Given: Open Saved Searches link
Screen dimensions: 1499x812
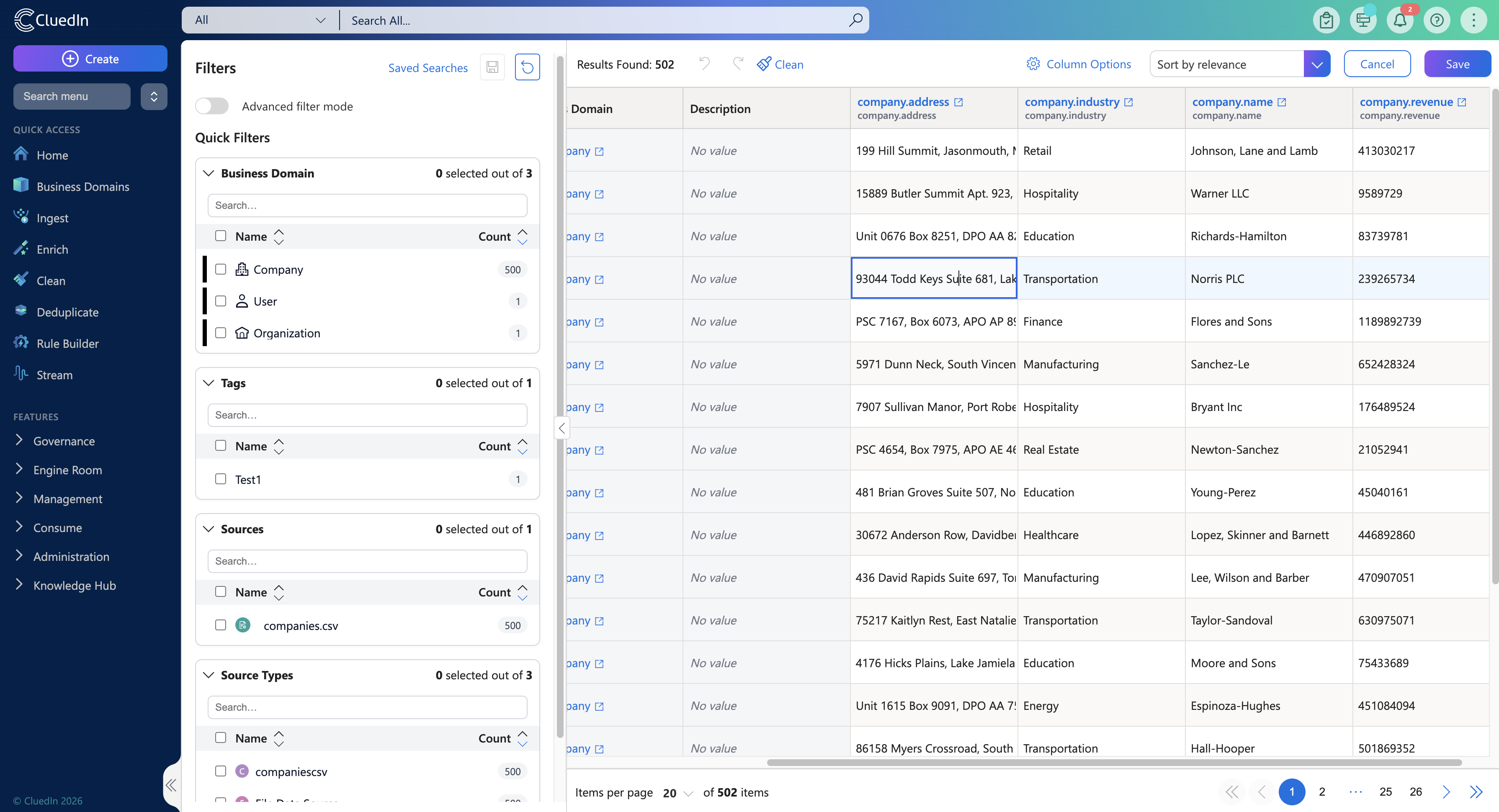Looking at the screenshot, I should coord(428,67).
